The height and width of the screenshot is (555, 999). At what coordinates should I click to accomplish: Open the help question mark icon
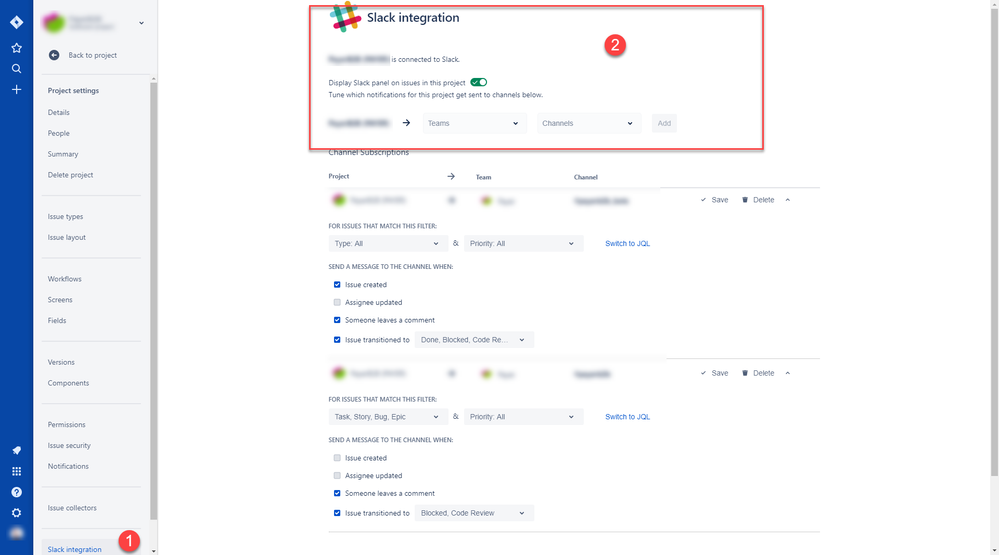tap(17, 492)
